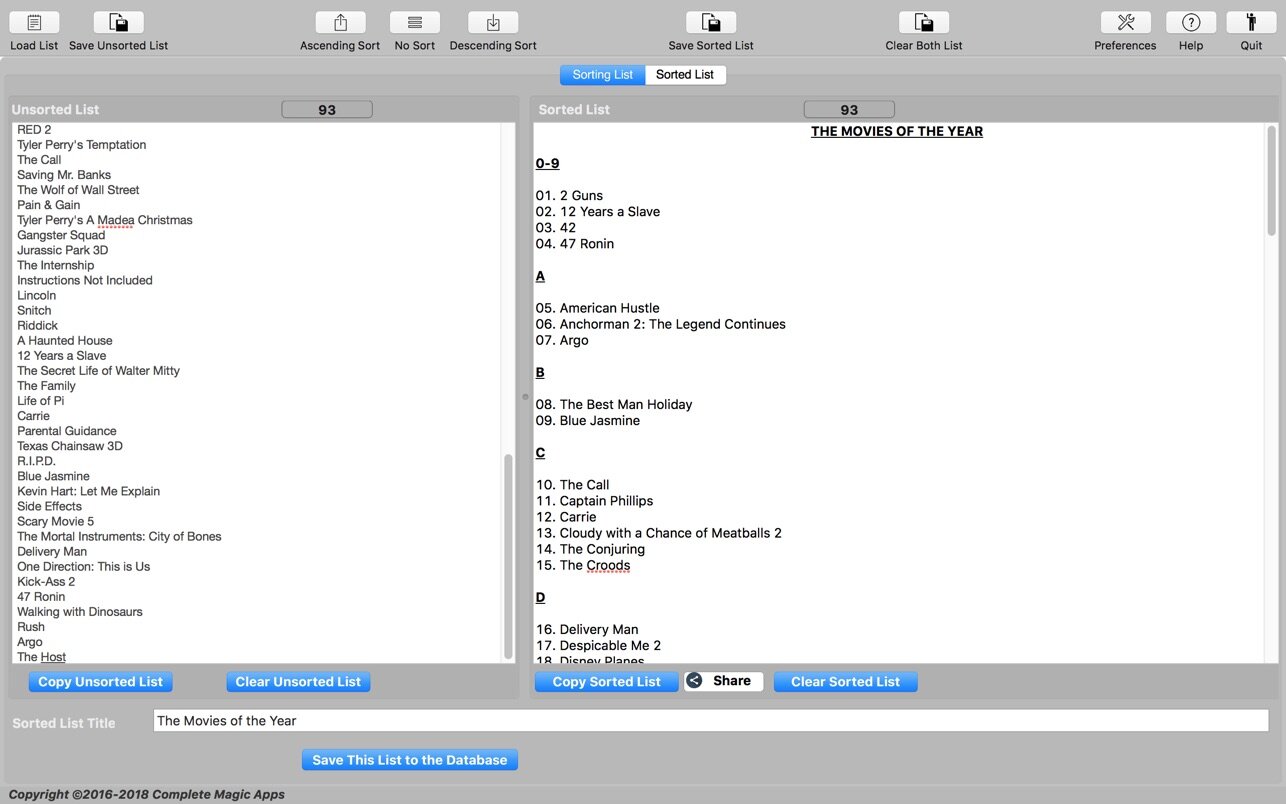Select the Sorting List tab

pyautogui.click(x=603, y=75)
